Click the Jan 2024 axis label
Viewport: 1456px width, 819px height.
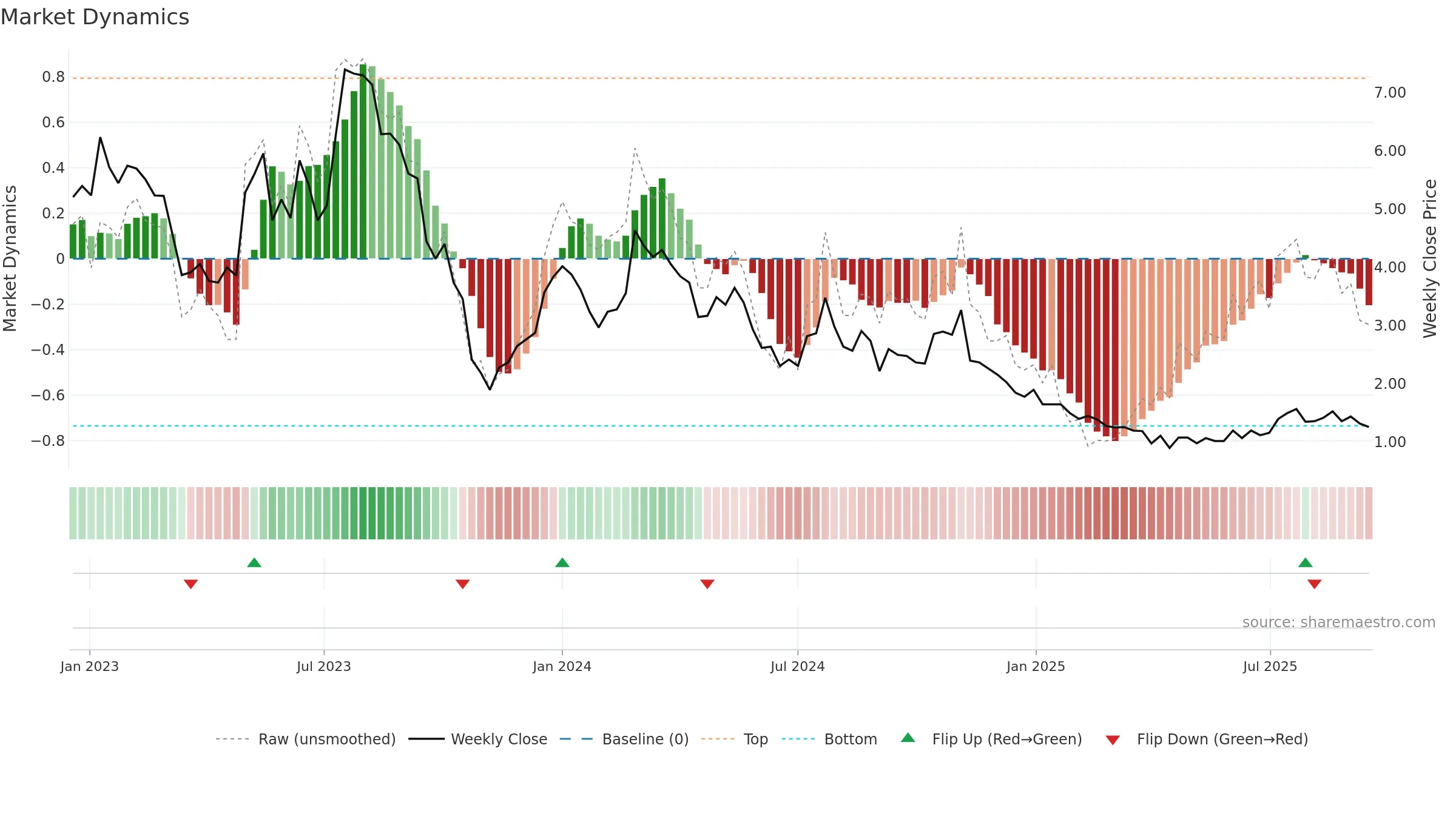[562, 666]
